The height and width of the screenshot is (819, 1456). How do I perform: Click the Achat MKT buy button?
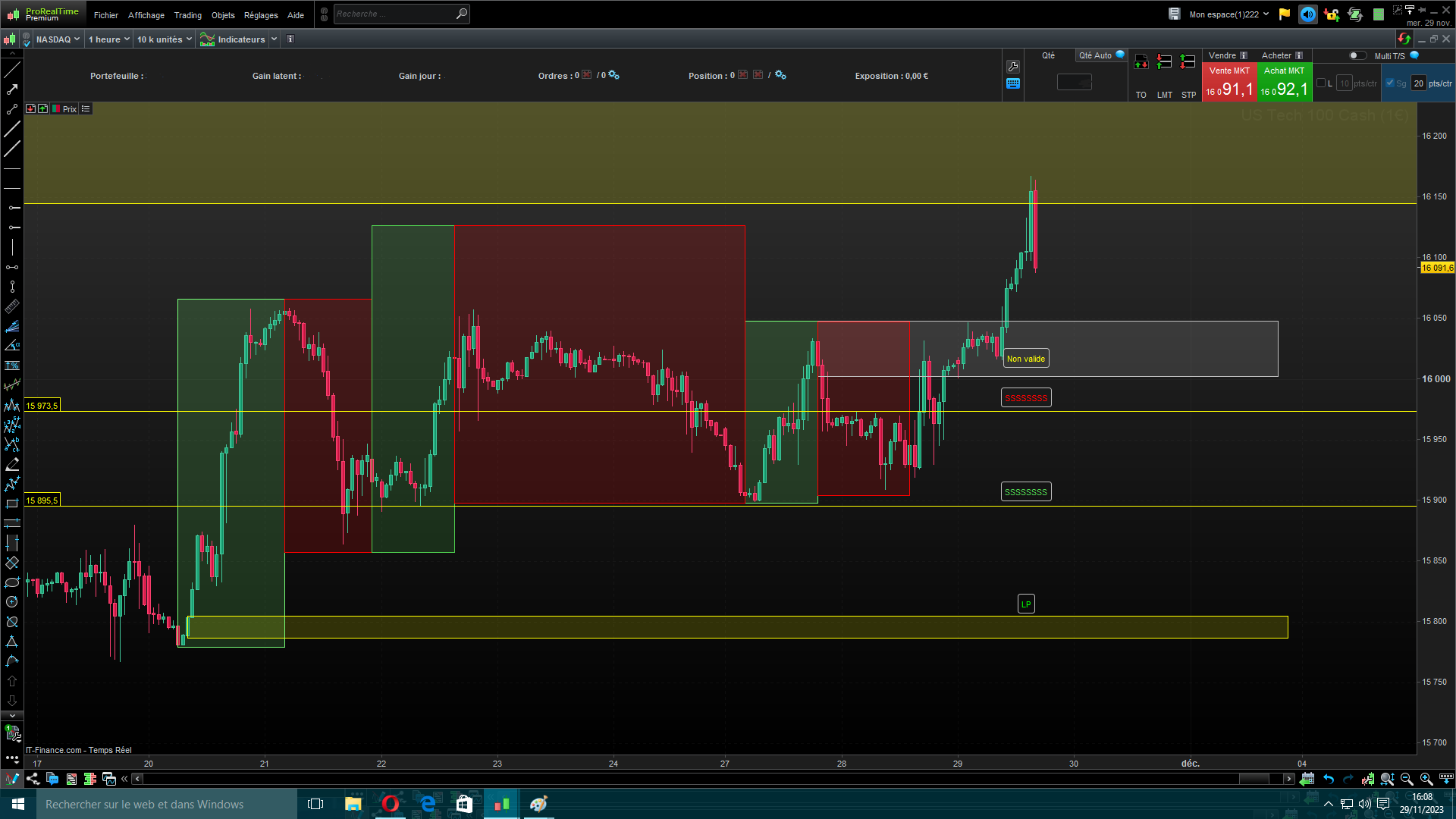coord(1285,83)
